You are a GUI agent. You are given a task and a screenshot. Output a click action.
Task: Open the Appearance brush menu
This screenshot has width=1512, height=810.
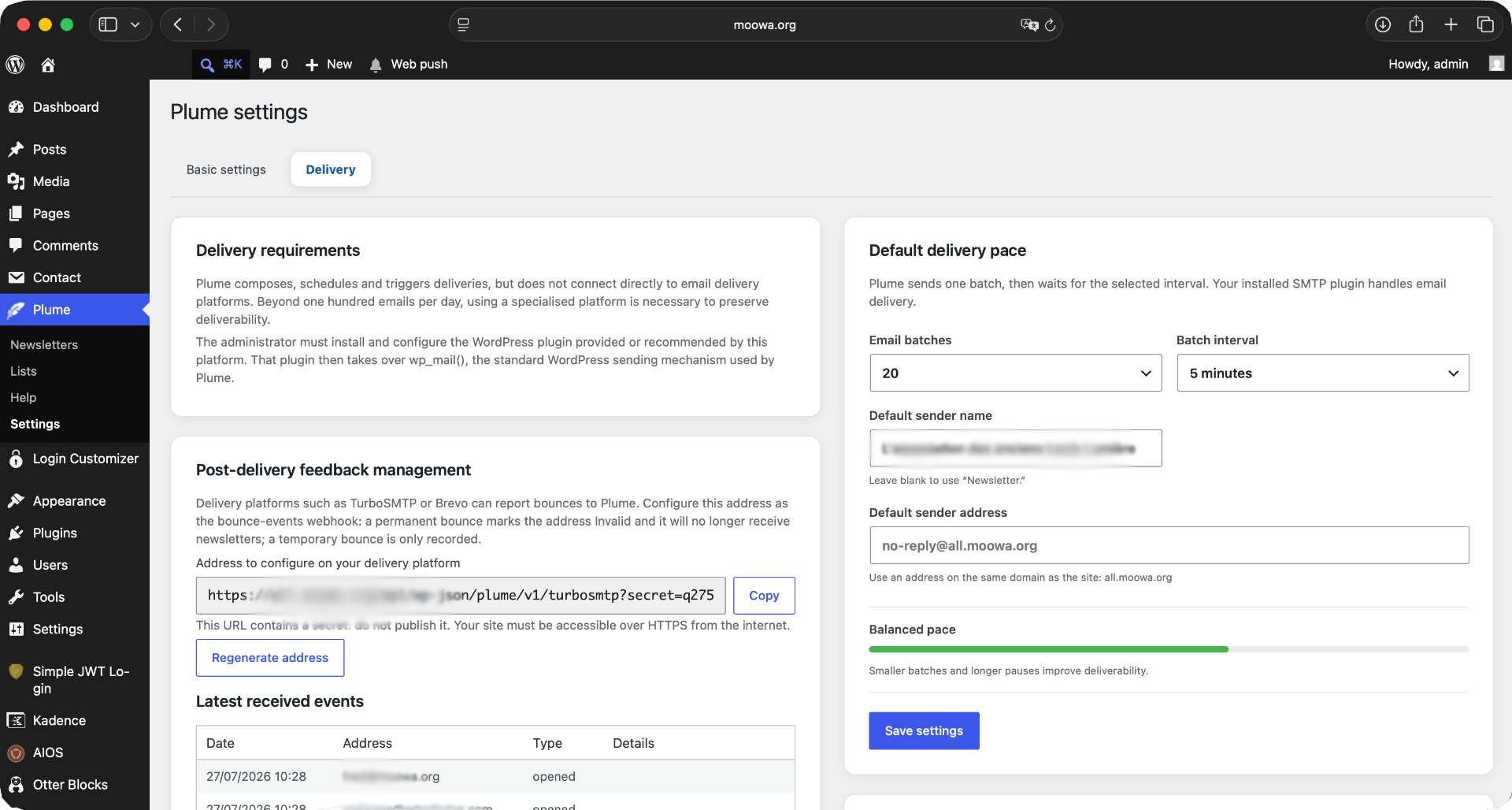pyautogui.click(x=75, y=501)
